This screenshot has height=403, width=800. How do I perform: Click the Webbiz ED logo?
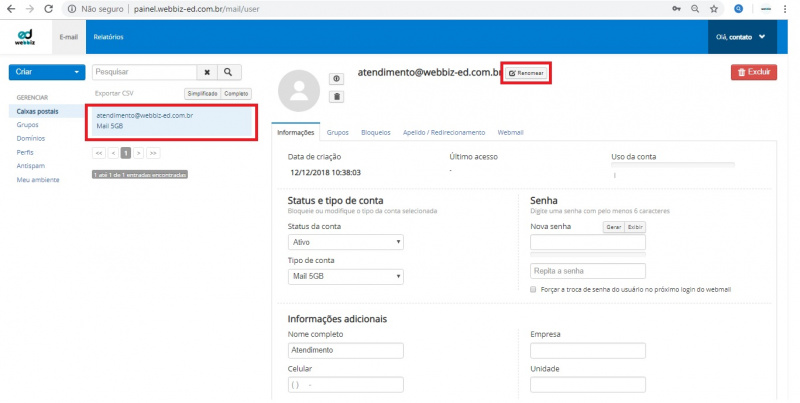pyautogui.click(x=26, y=37)
